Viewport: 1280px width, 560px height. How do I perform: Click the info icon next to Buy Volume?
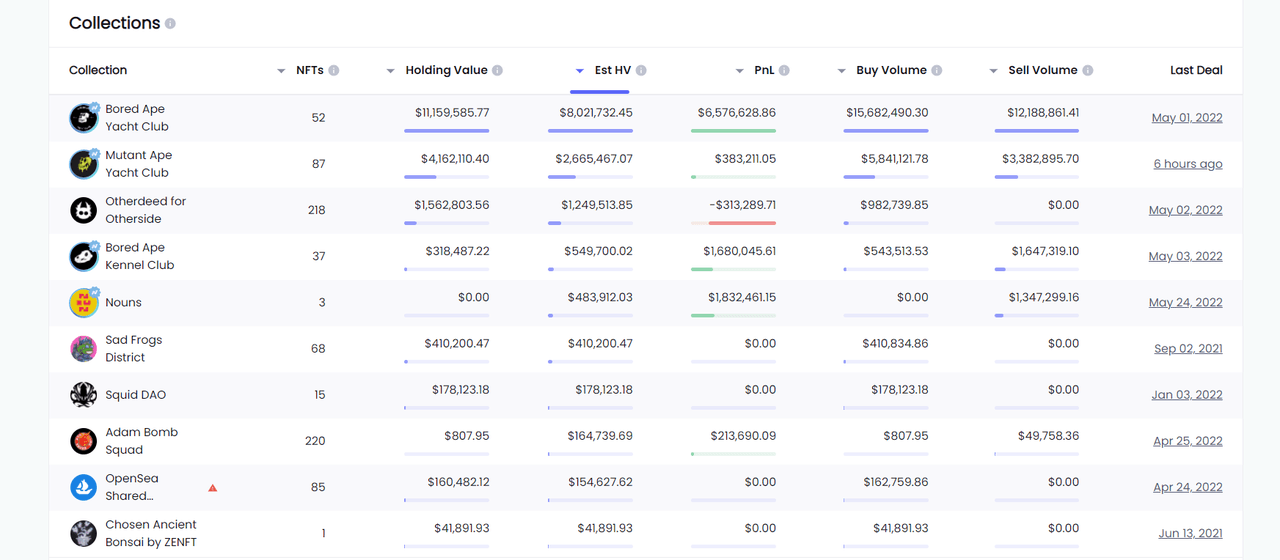point(936,70)
